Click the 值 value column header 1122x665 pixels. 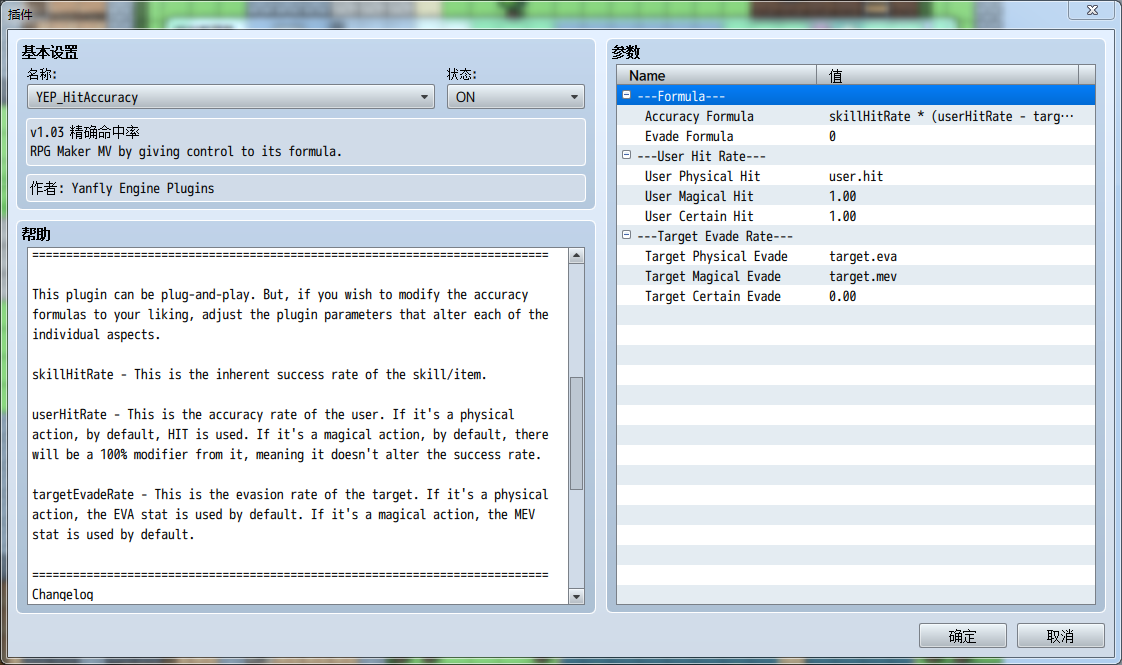tap(947, 75)
